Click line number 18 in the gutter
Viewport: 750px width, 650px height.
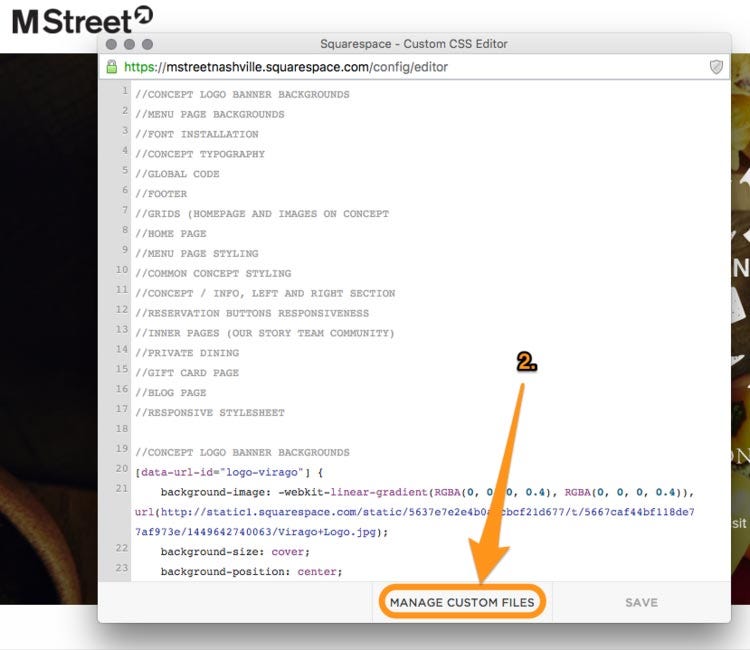pos(121,429)
